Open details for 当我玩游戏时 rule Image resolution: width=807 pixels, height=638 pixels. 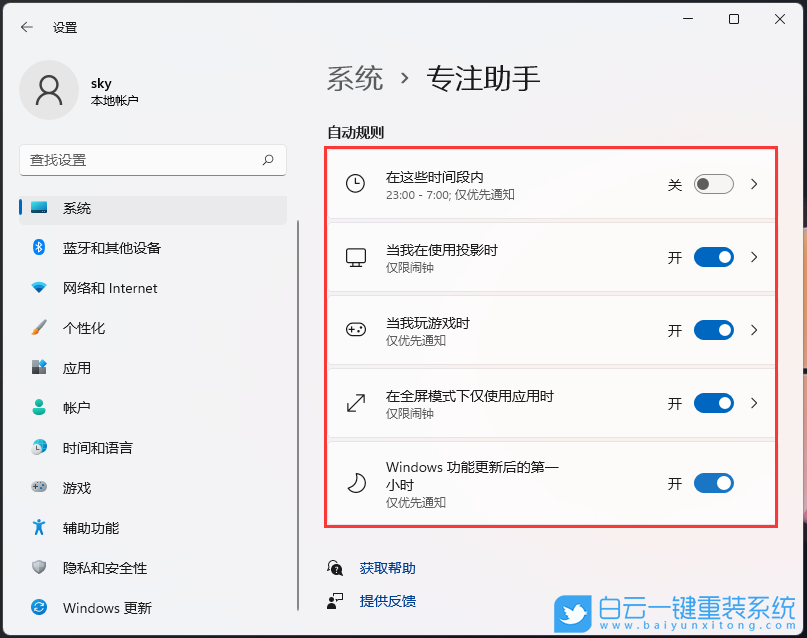[753, 330]
